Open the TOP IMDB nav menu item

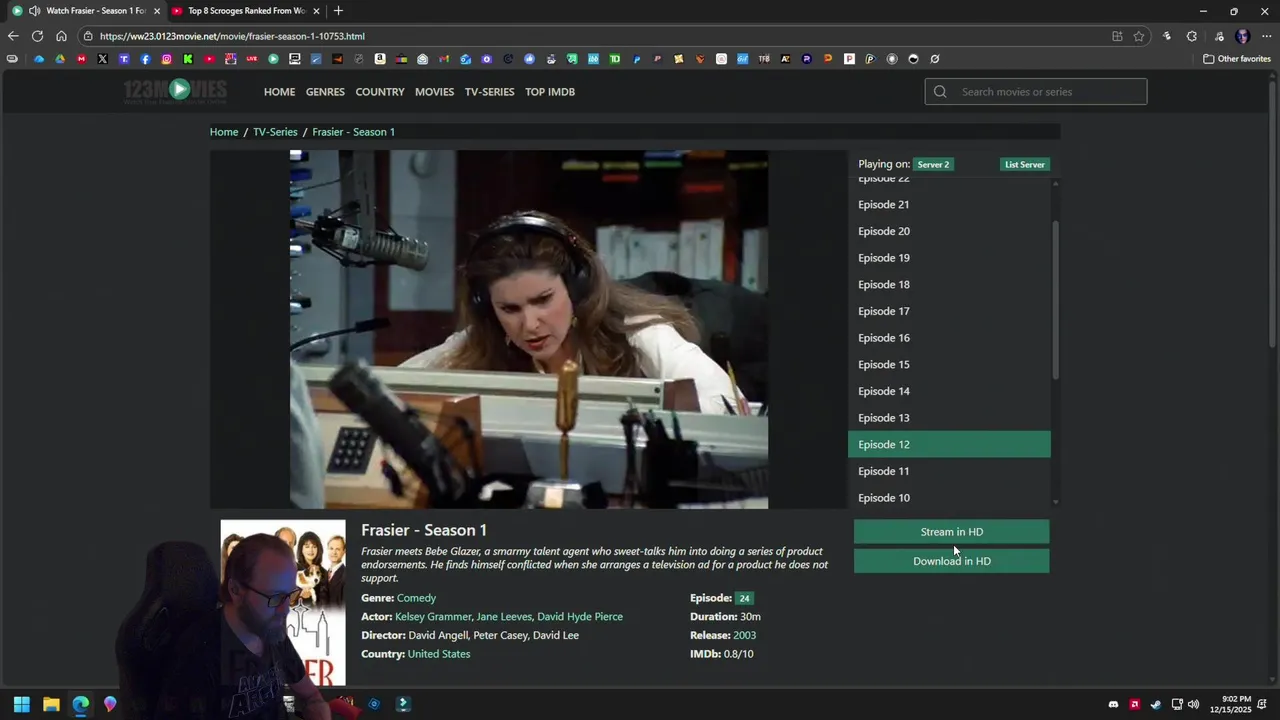[x=550, y=92]
